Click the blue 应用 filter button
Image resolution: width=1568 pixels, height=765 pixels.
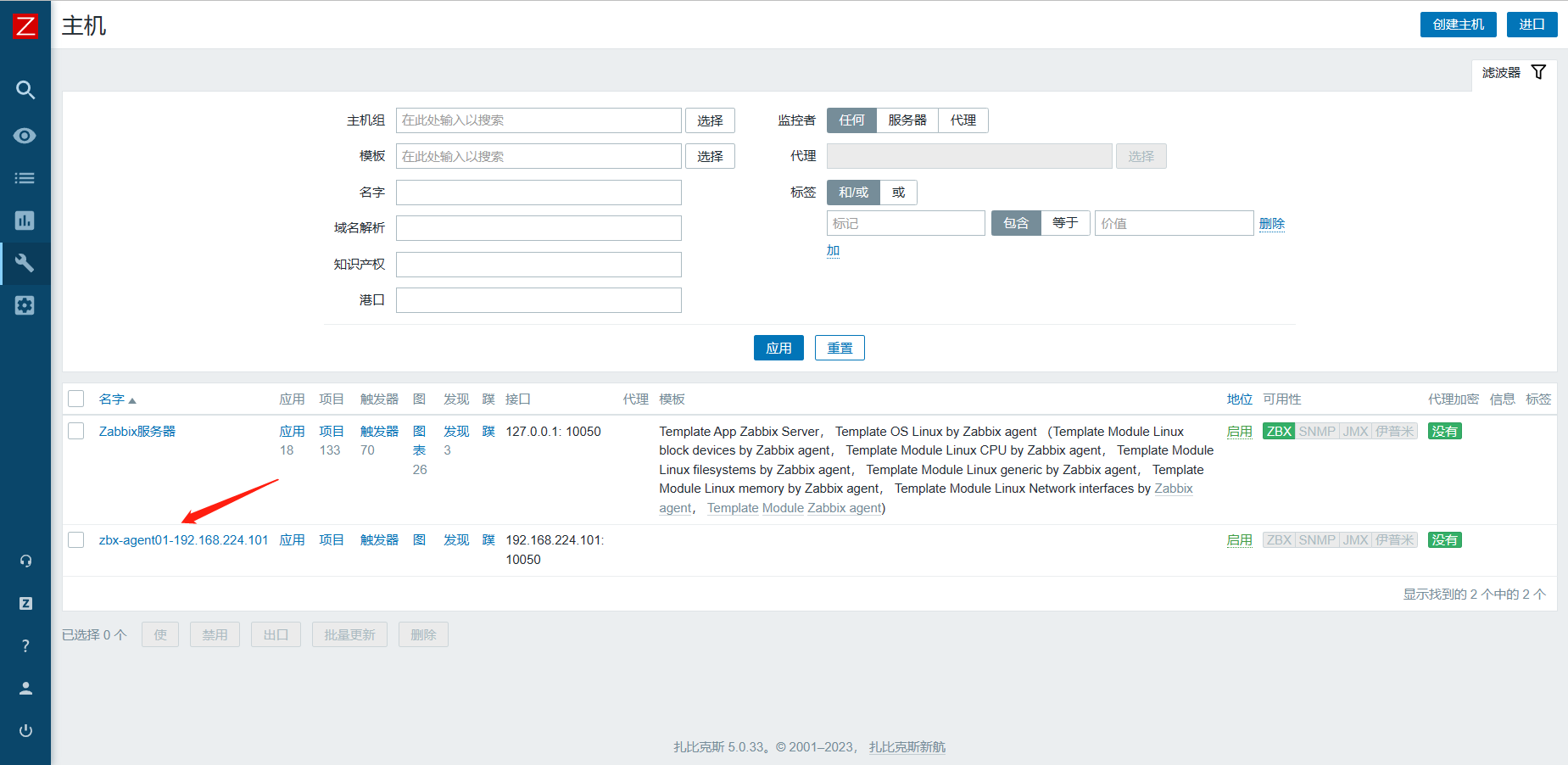[x=778, y=348]
